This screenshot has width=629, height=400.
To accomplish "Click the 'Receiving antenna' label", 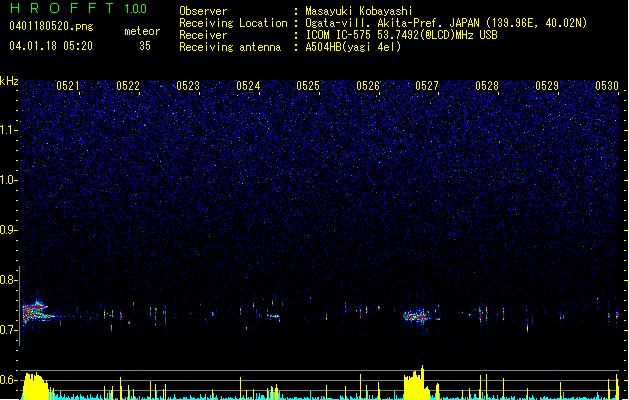I will [230, 47].
